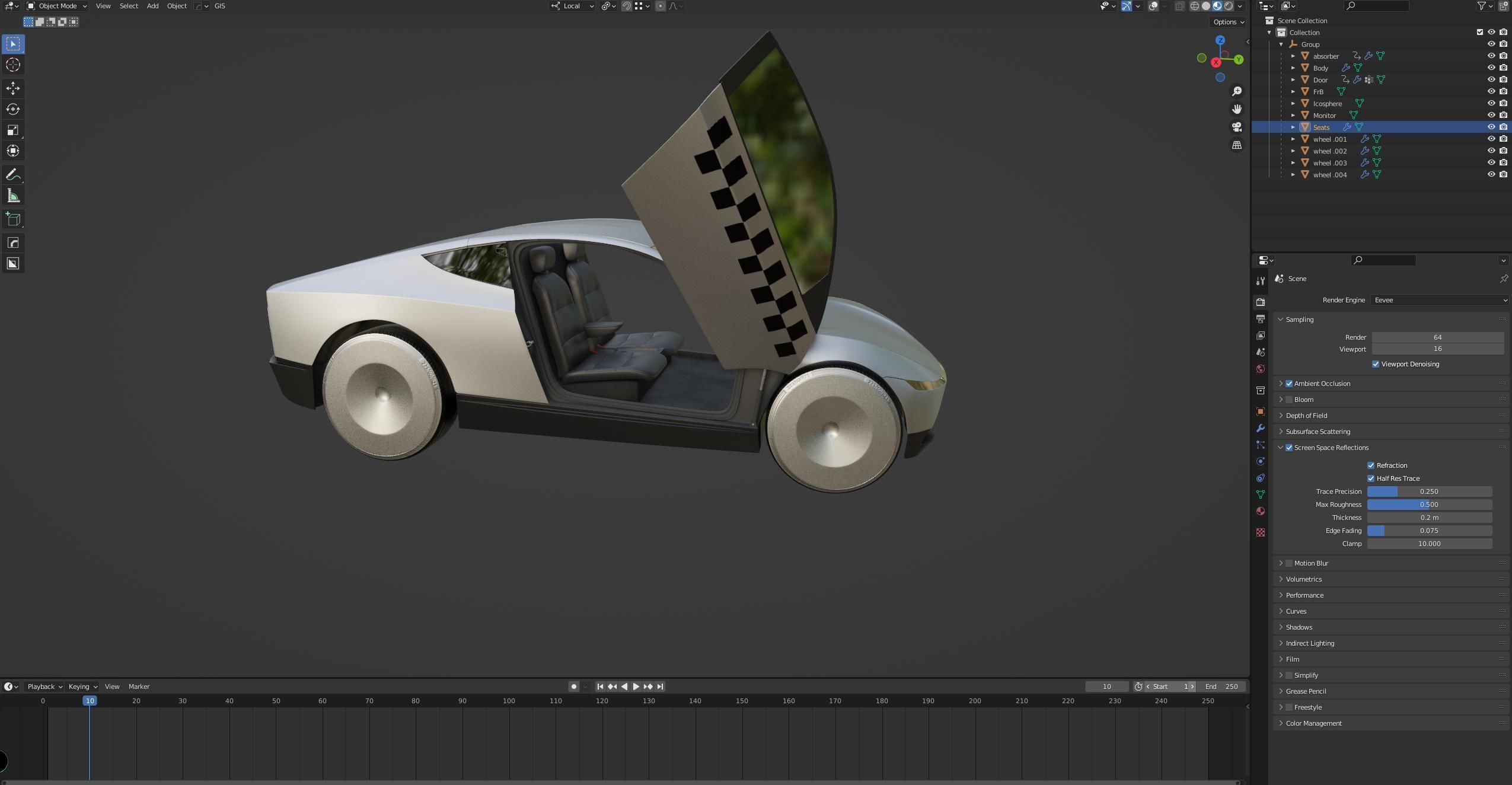Open the World properties tab
Screen dimensions: 1512x785
pyautogui.click(x=1261, y=369)
